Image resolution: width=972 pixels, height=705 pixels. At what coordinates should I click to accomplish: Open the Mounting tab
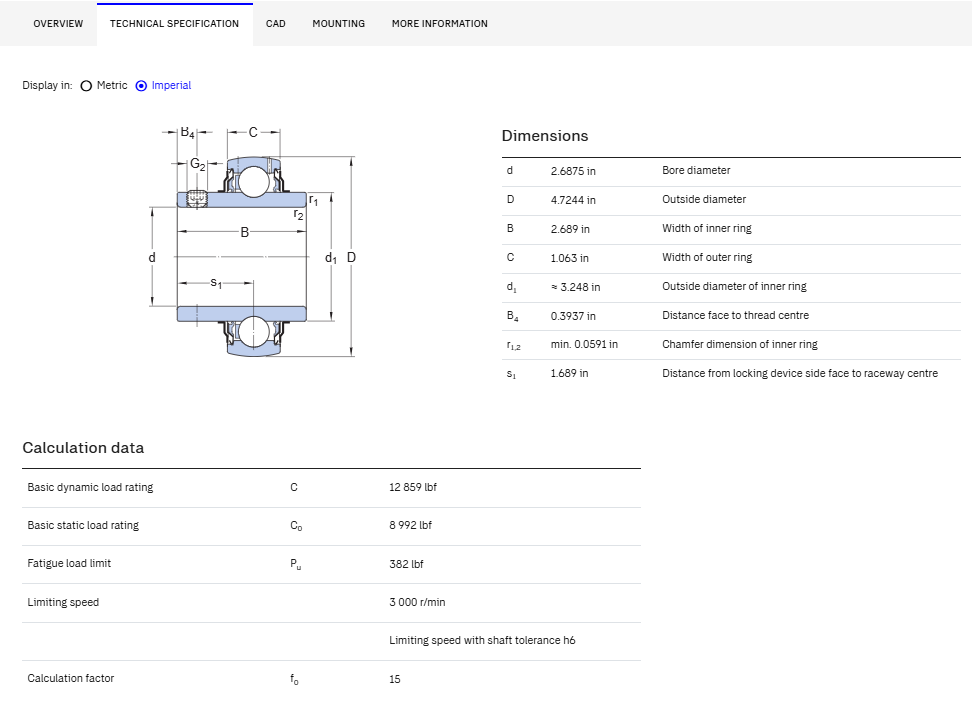pyautogui.click(x=338, y=24)
